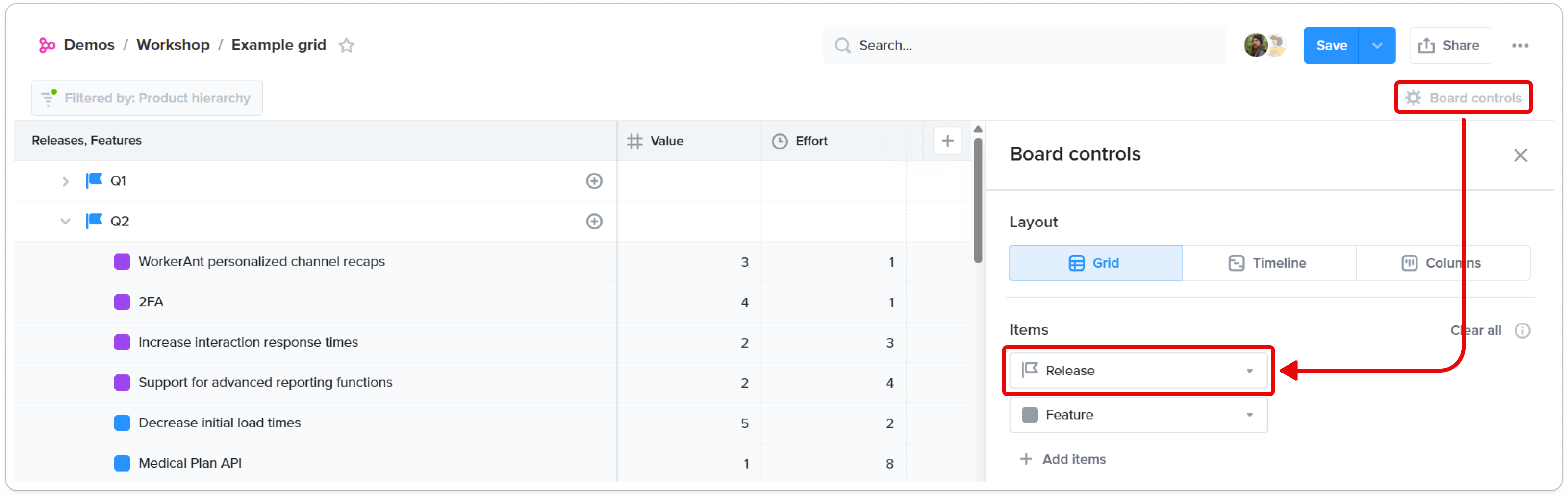Click blue swatch beside Medical Plan API
This screenshot has width=1568, height=498.
point(123,463)
